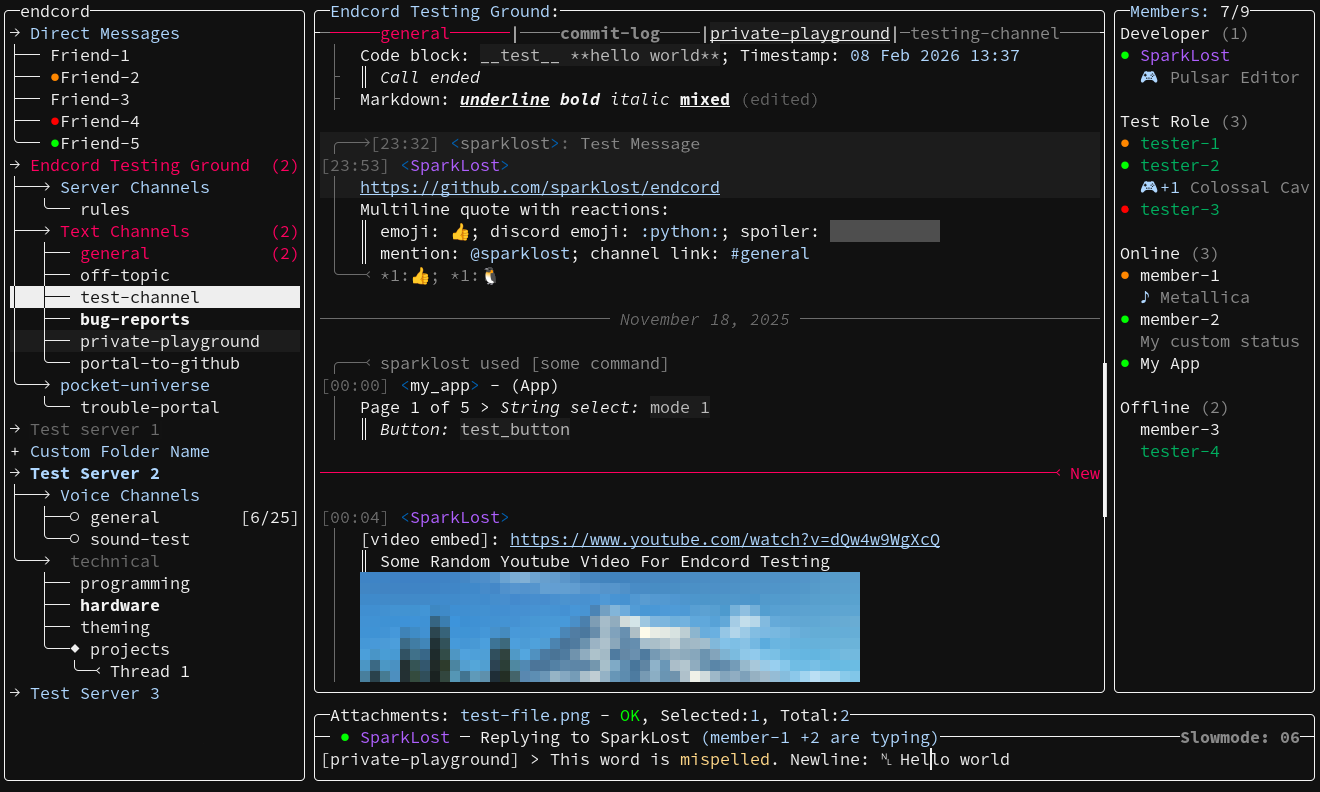The width and height of the screenshot is (1320, 792).
Task: Expand Custom Folder Name with the plus sign
Action: tap(15, 451)
